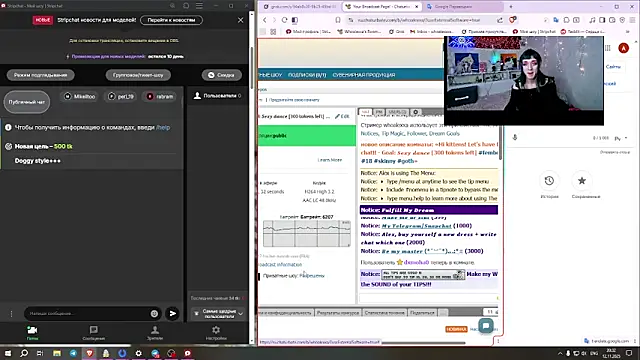Click the username domoha0 in chat

point(416,262)
